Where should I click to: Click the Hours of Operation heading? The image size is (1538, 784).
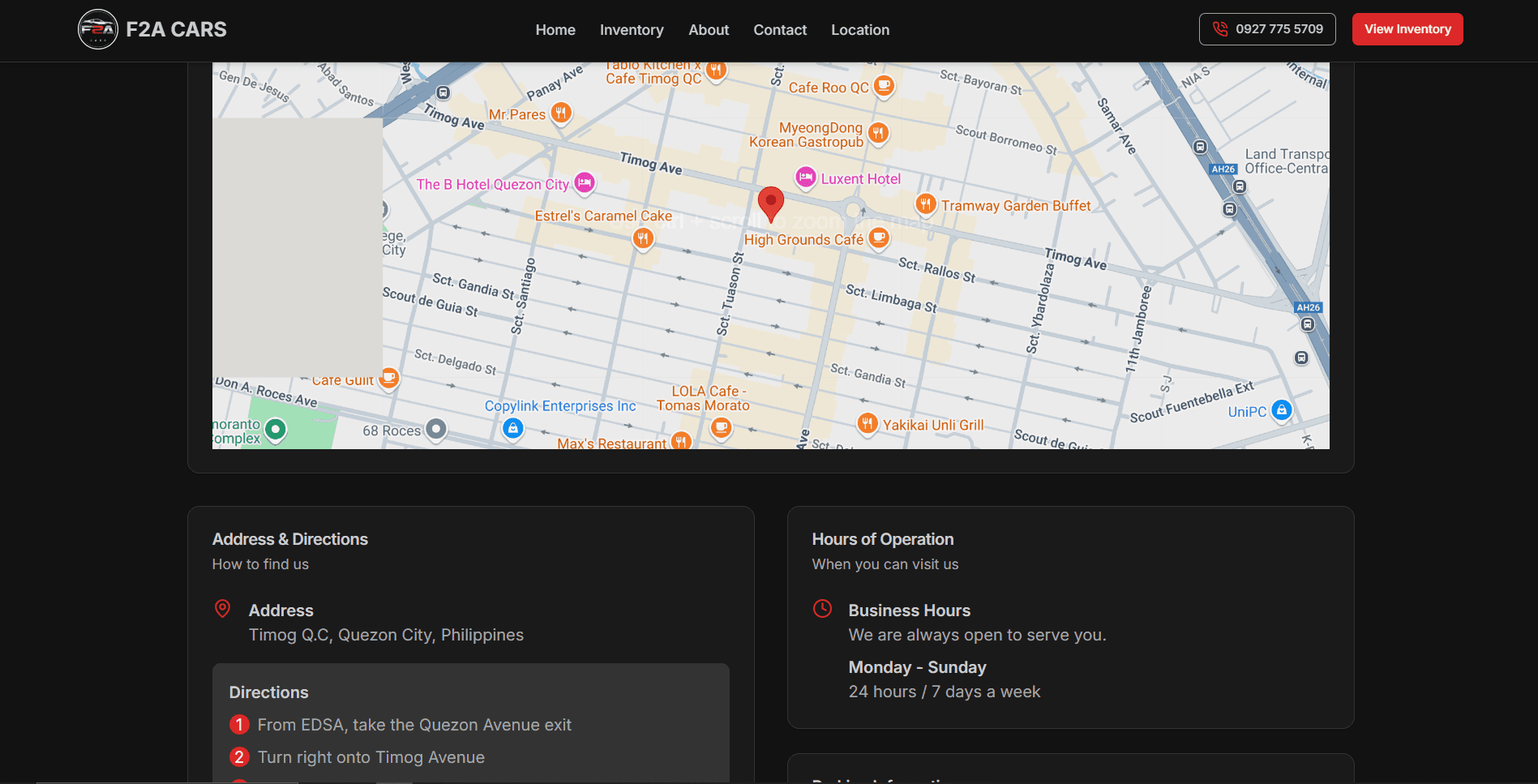883,539
